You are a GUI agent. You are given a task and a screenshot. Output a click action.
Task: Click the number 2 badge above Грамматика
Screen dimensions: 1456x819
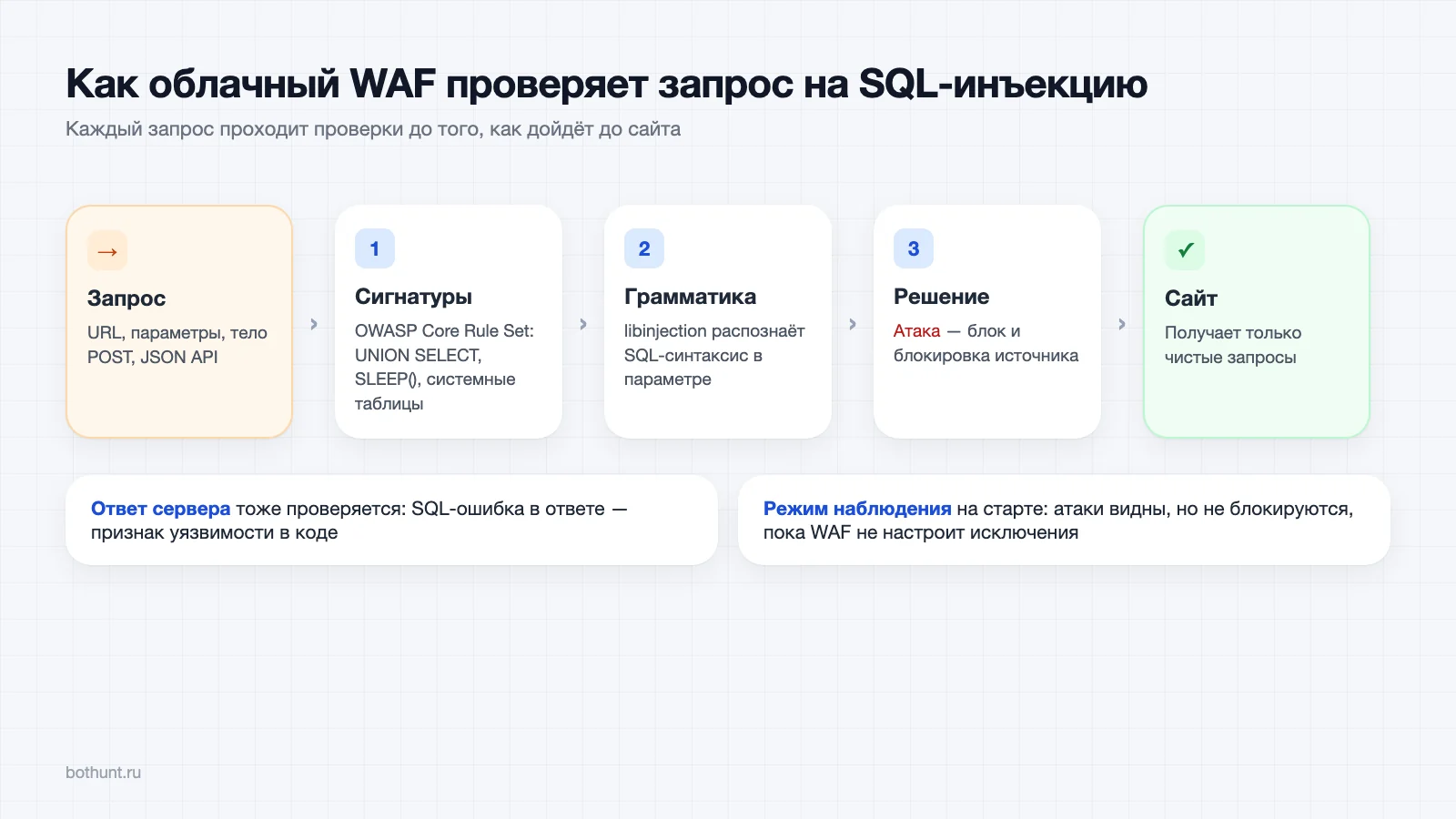[644, 248]
